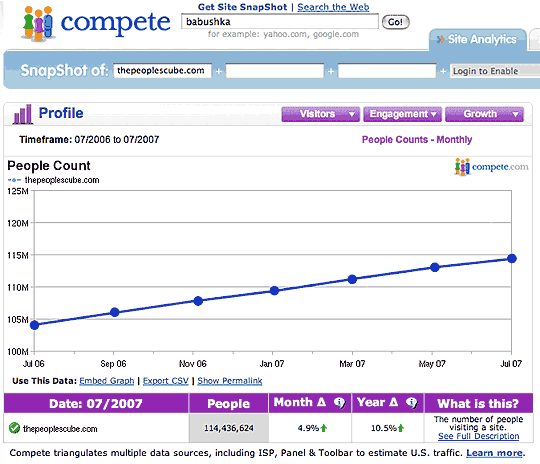Click the Learn more link
This screenshot has width=540, height=464.
[494, 453]
